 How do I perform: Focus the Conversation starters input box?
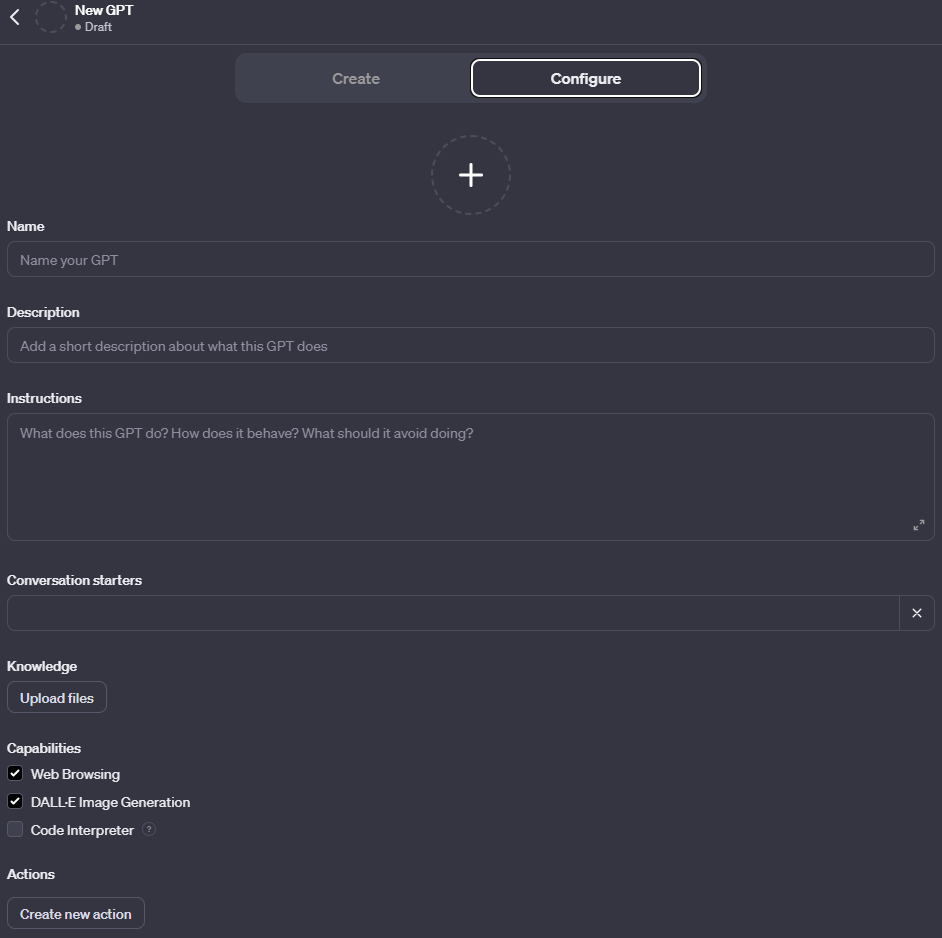[x=452, y=613]
